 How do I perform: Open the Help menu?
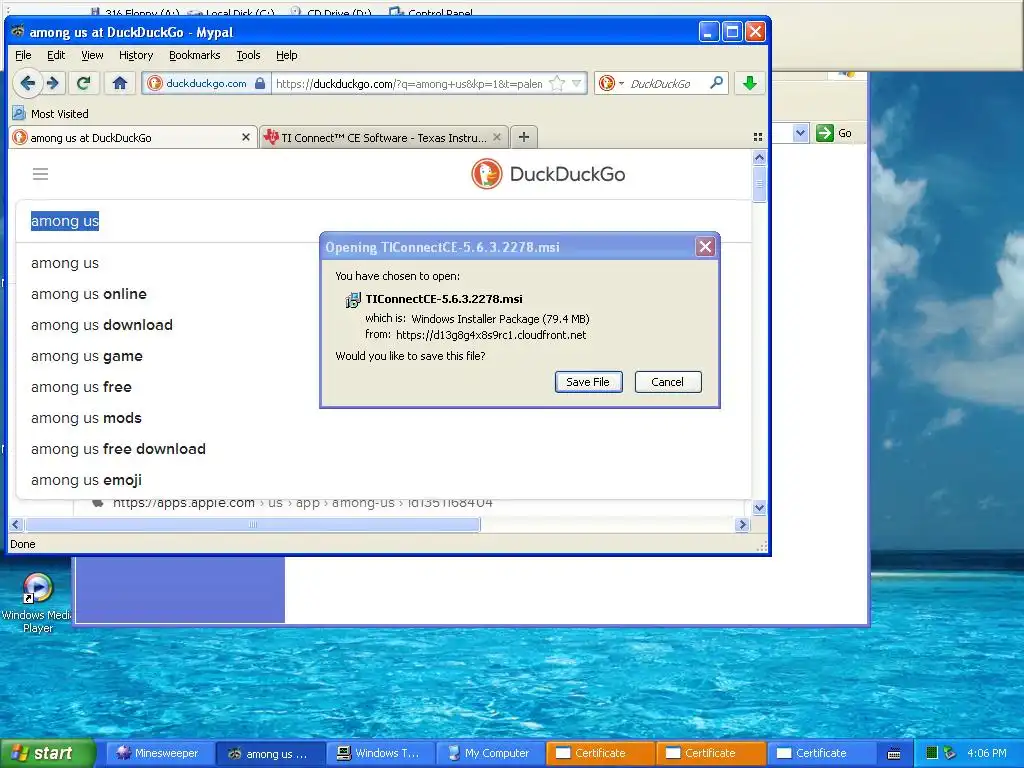[x=287, y=55]
